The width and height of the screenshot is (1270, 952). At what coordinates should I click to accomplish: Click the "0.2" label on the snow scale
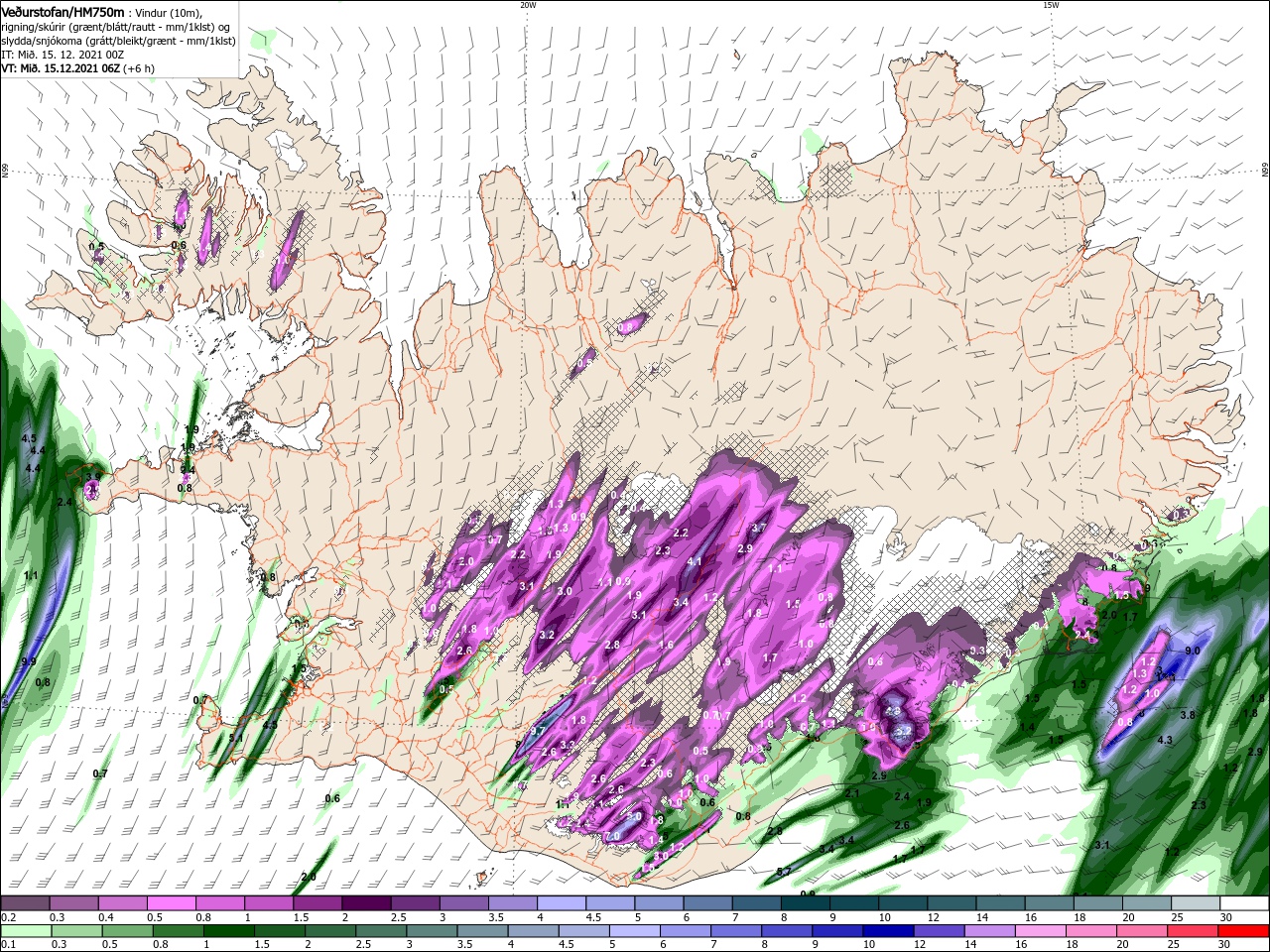pos(9,916)
